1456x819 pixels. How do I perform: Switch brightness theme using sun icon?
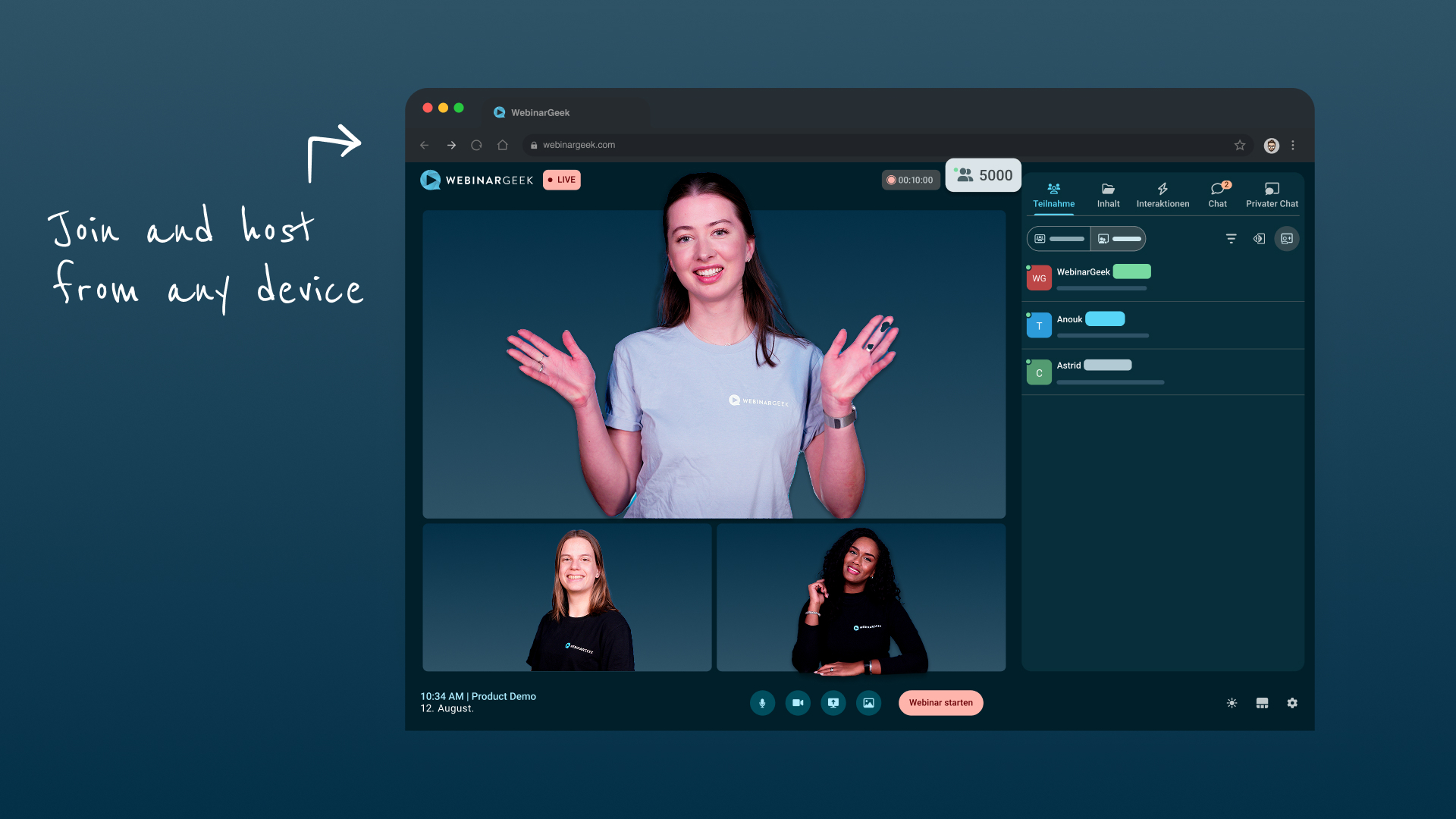1232,703
